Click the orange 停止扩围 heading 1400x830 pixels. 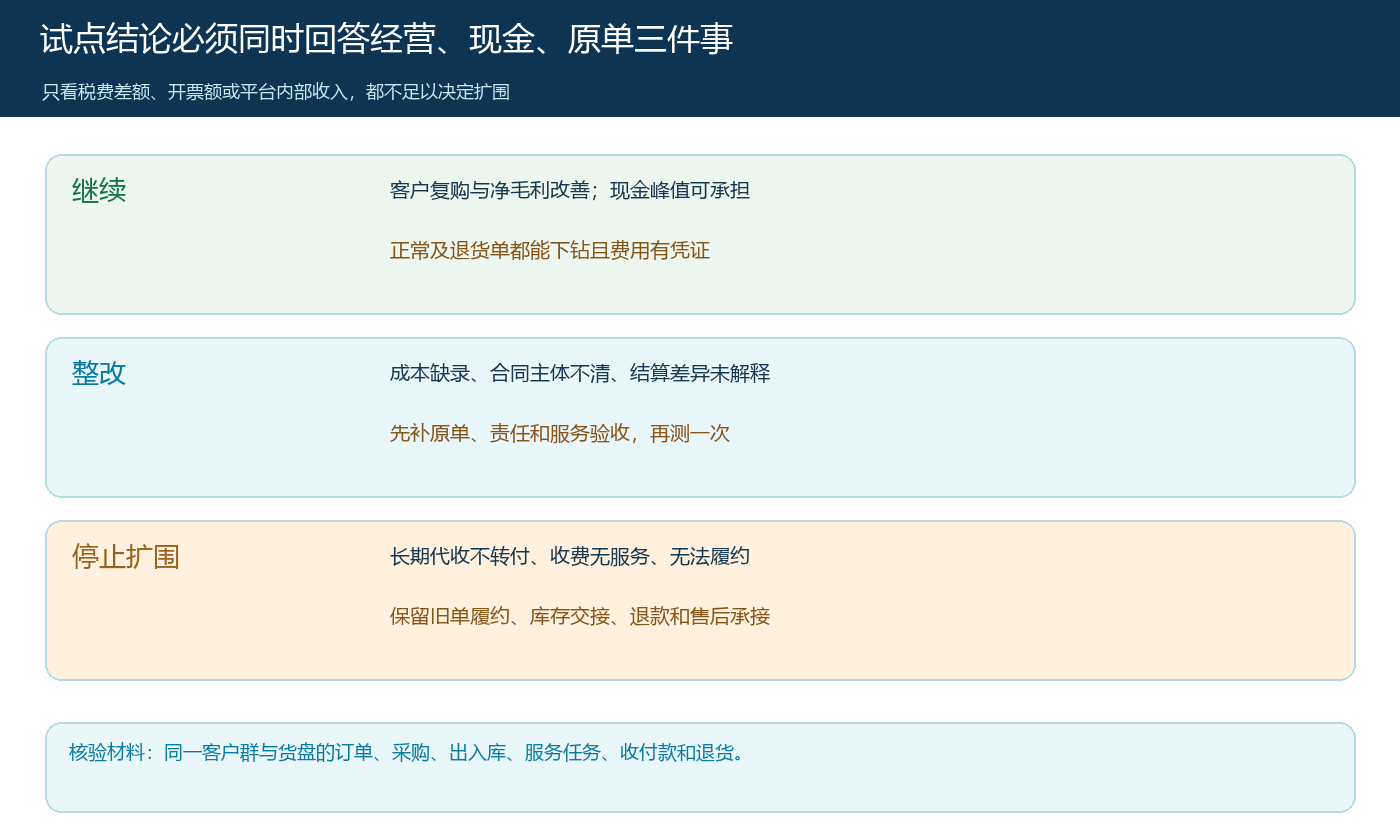point(126,556)
